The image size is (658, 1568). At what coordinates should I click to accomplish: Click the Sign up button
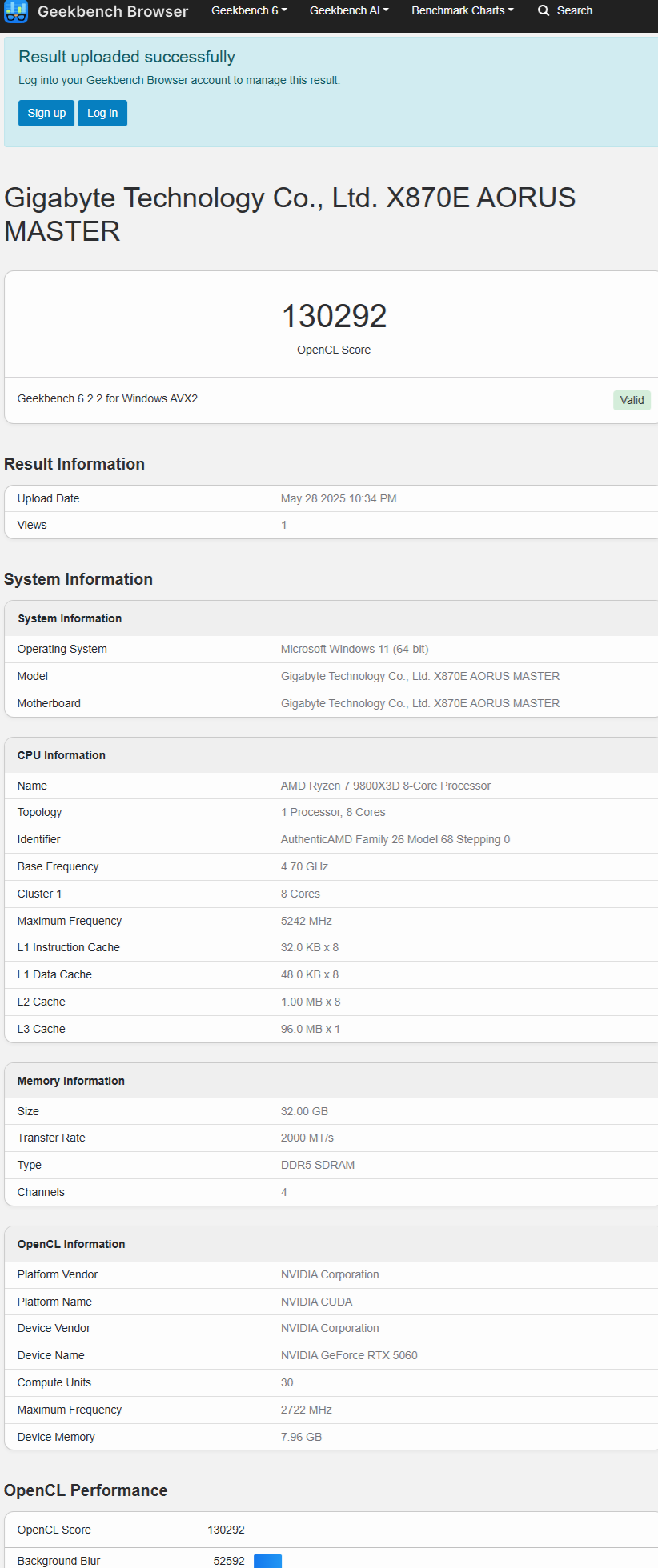(46, 113)
